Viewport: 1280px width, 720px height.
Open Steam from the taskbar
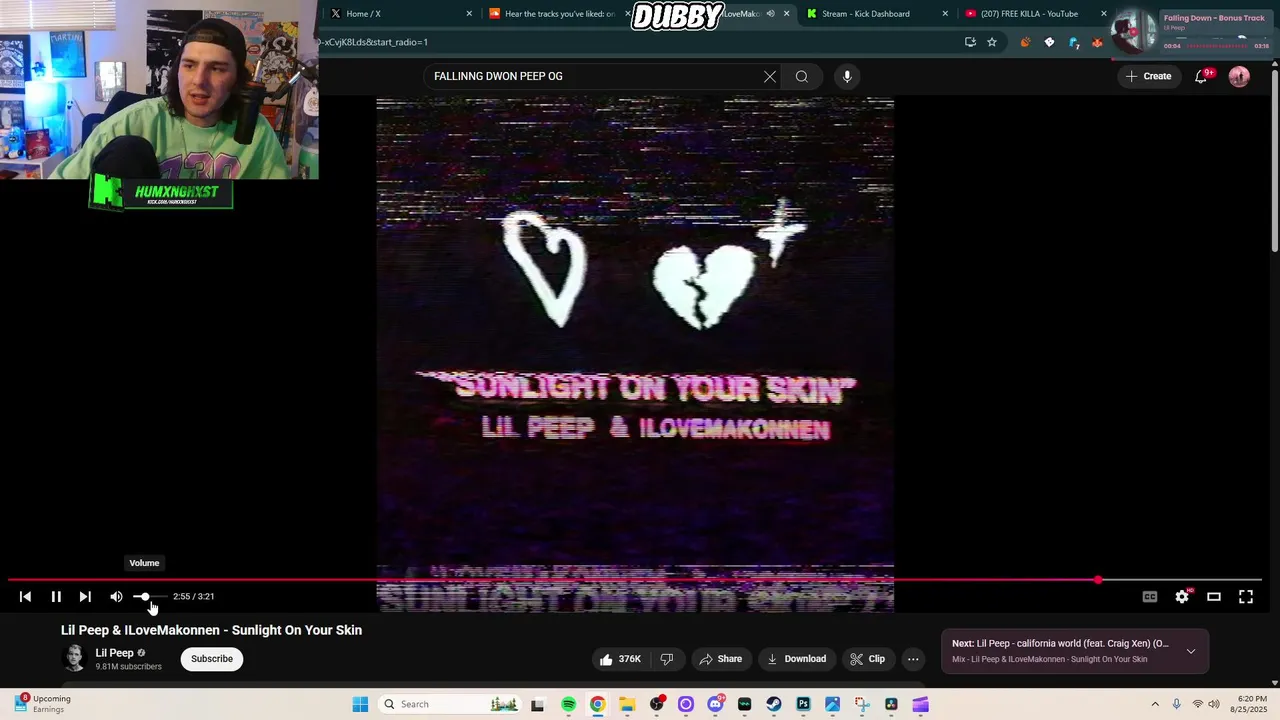(x=774, y=705)
